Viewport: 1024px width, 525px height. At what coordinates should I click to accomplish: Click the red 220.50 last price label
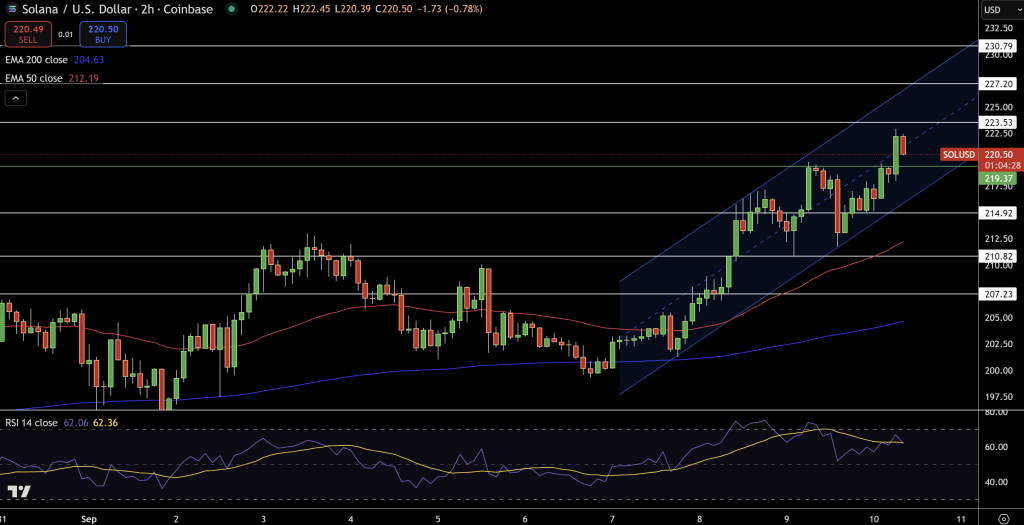tap(999, 155)
